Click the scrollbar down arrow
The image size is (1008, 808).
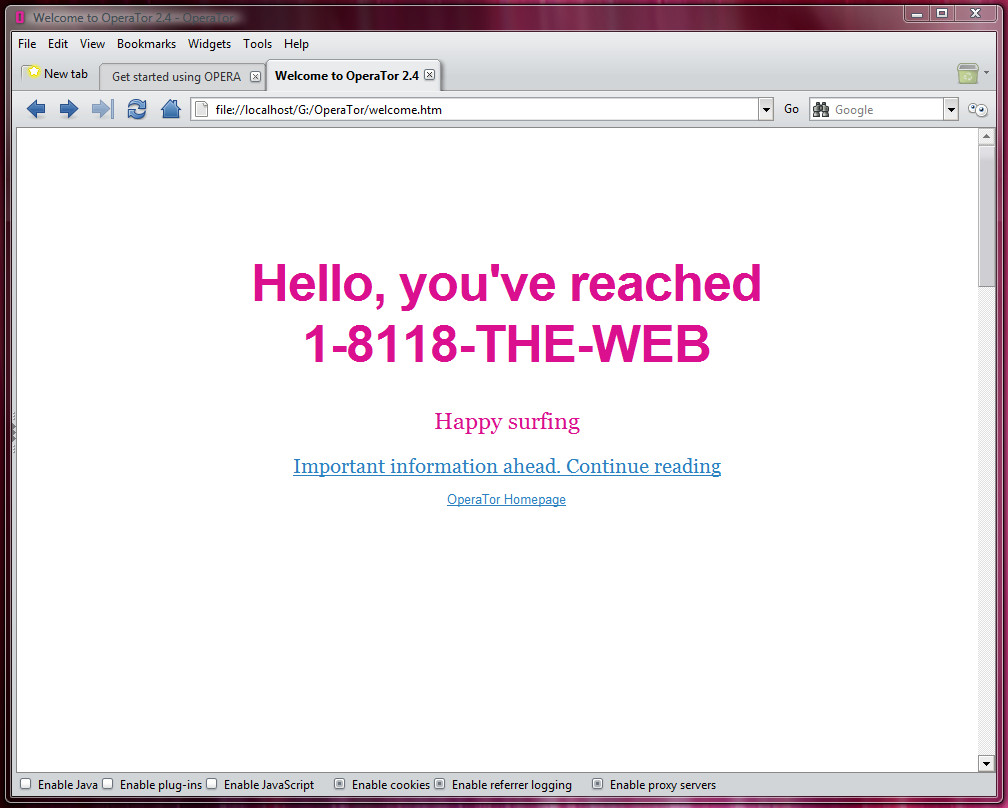[x=986, y=763]
